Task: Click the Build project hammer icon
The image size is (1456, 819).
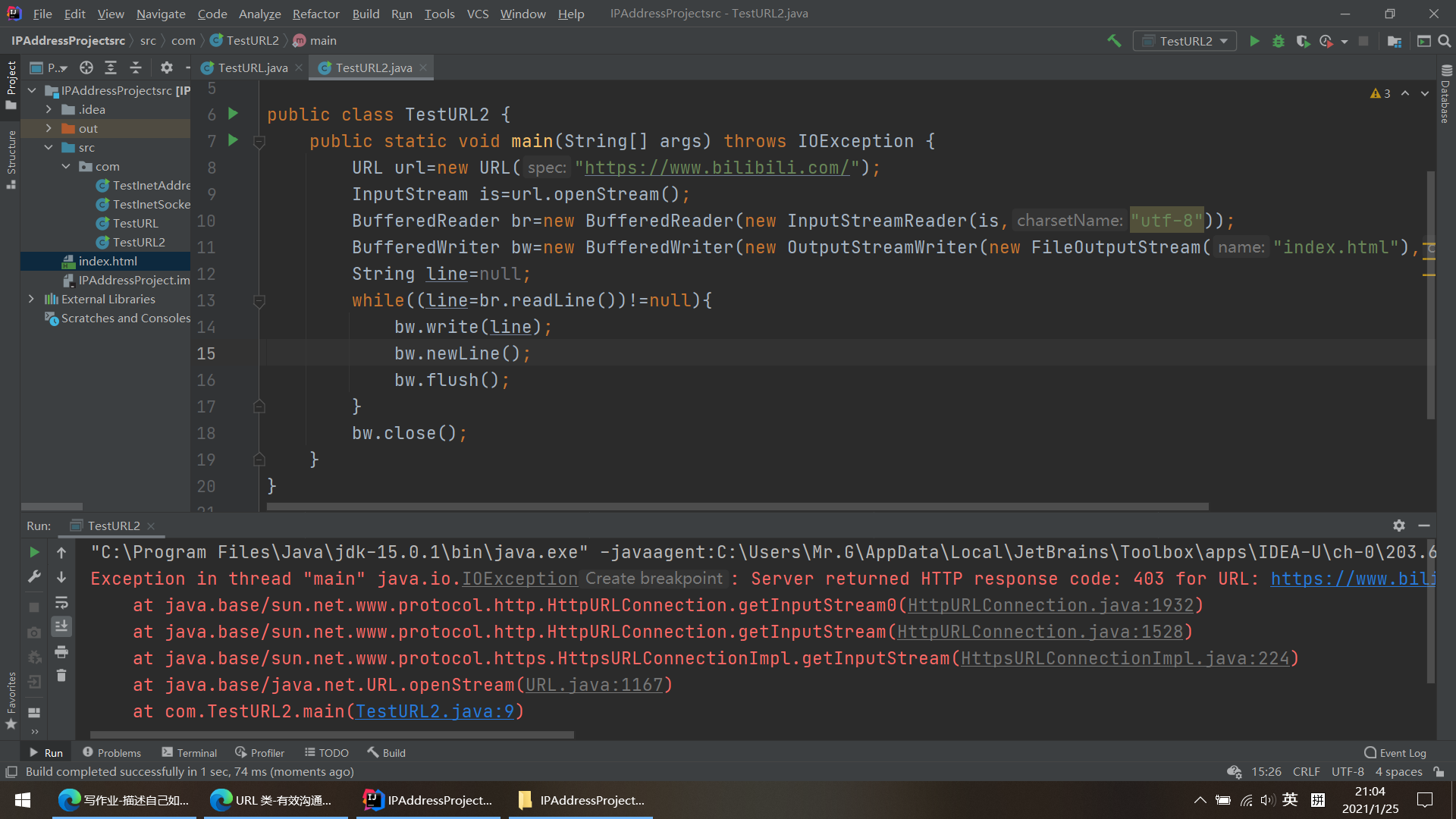Action: (x=1114, y=41)
